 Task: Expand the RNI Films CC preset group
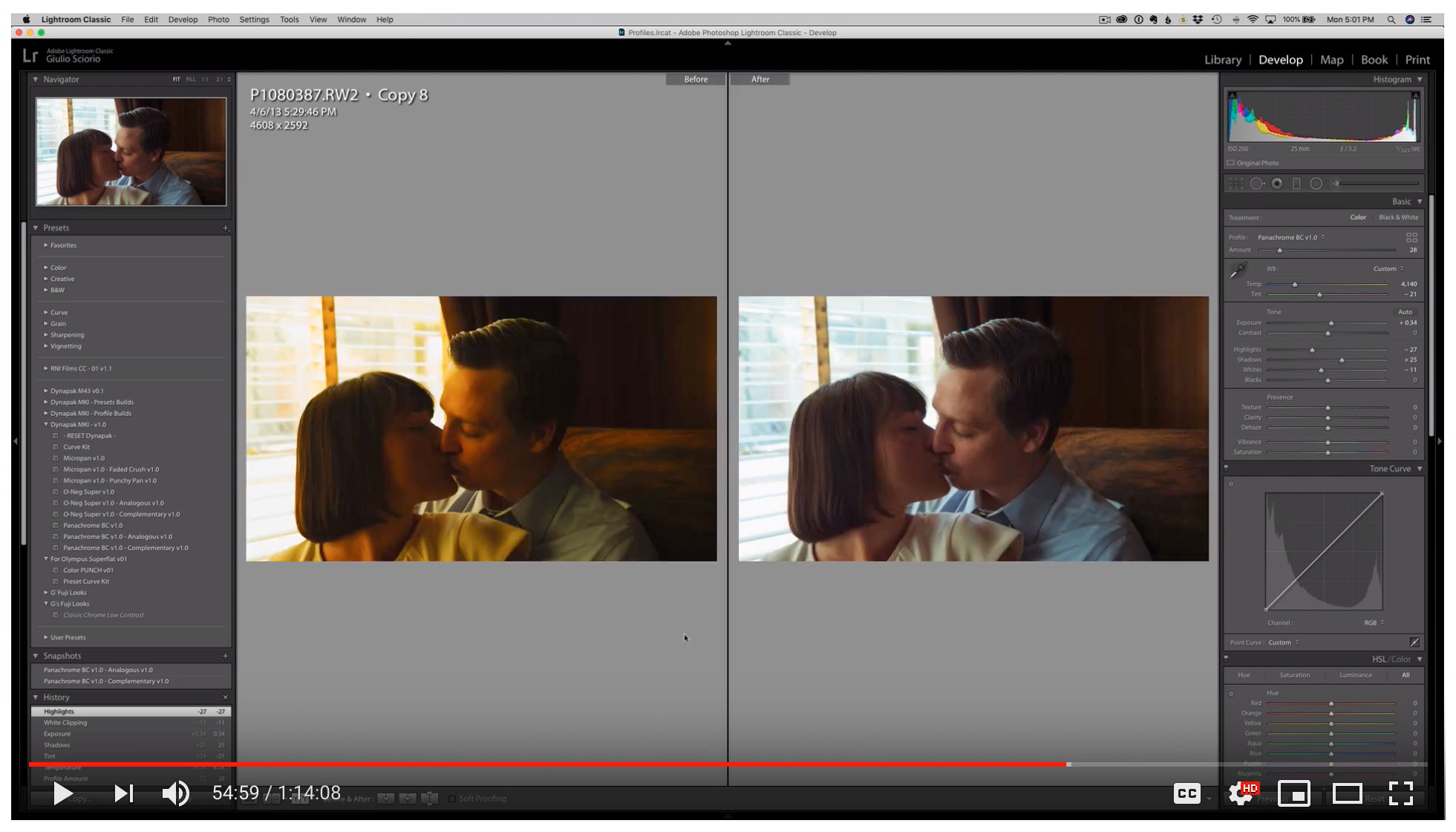click(46, 368)
